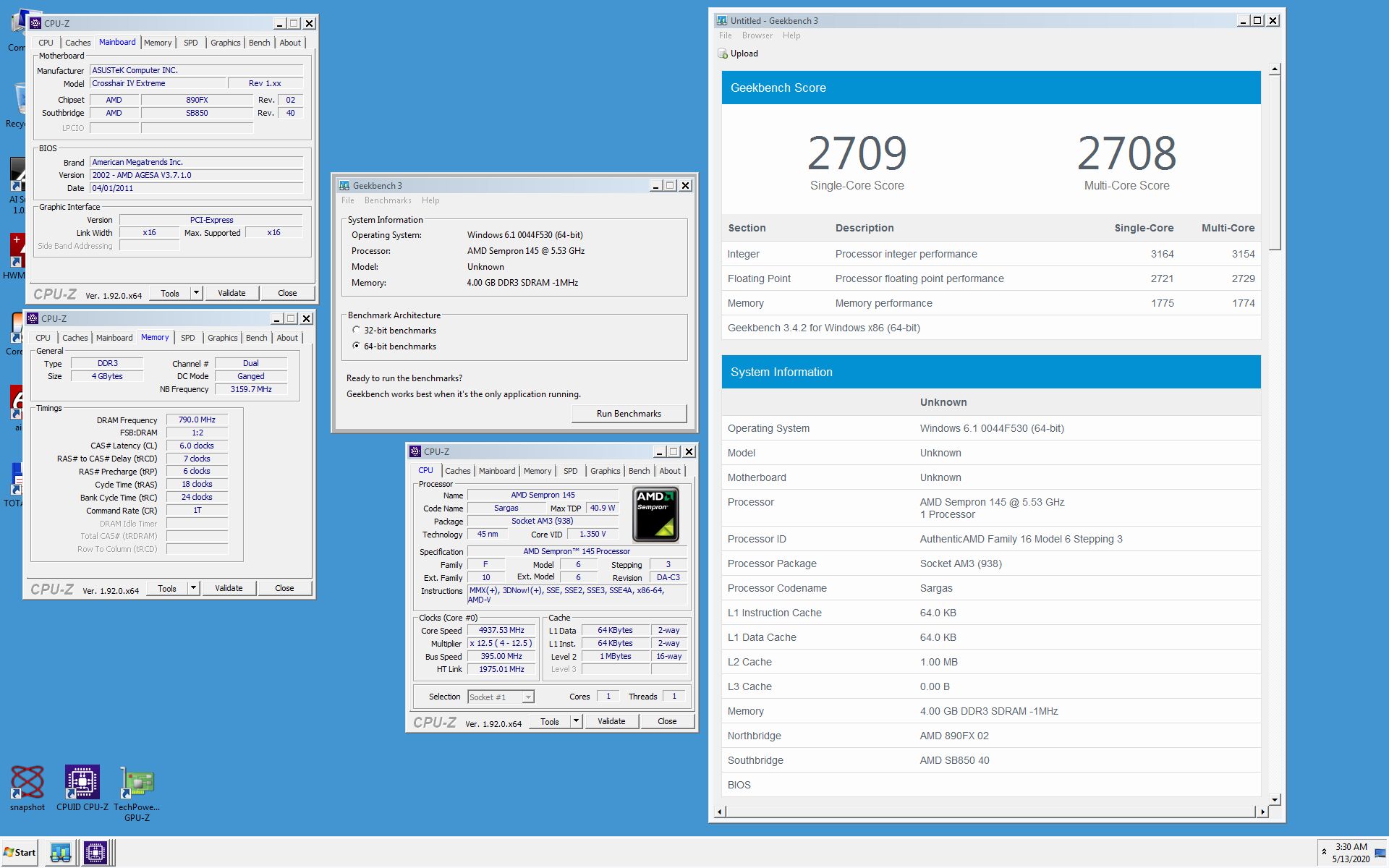Switch to Caches tab in Mainboard CPU-Z window
This screenshot has width=1389, height=868.
pos(77,43)
